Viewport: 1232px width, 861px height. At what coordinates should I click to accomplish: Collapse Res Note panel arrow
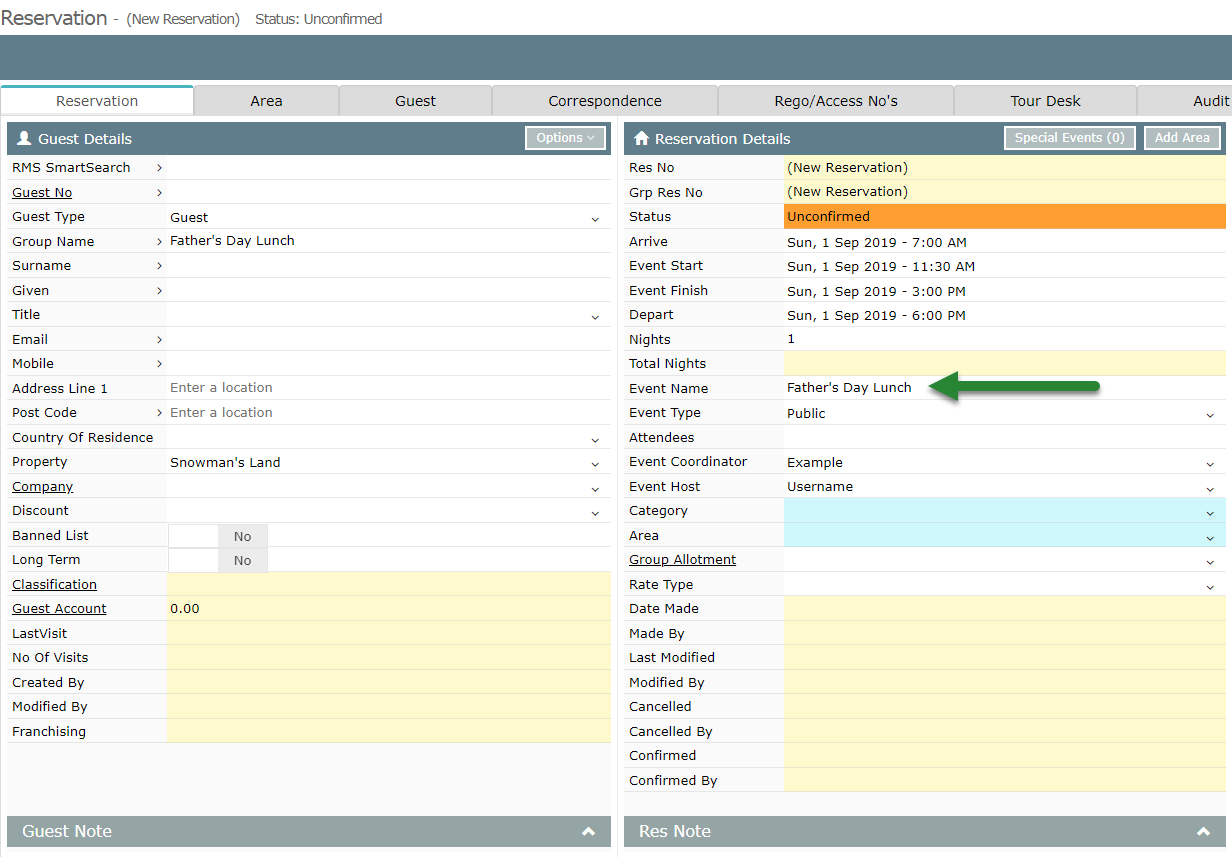pyautogui.click(x=1204, y=832)
